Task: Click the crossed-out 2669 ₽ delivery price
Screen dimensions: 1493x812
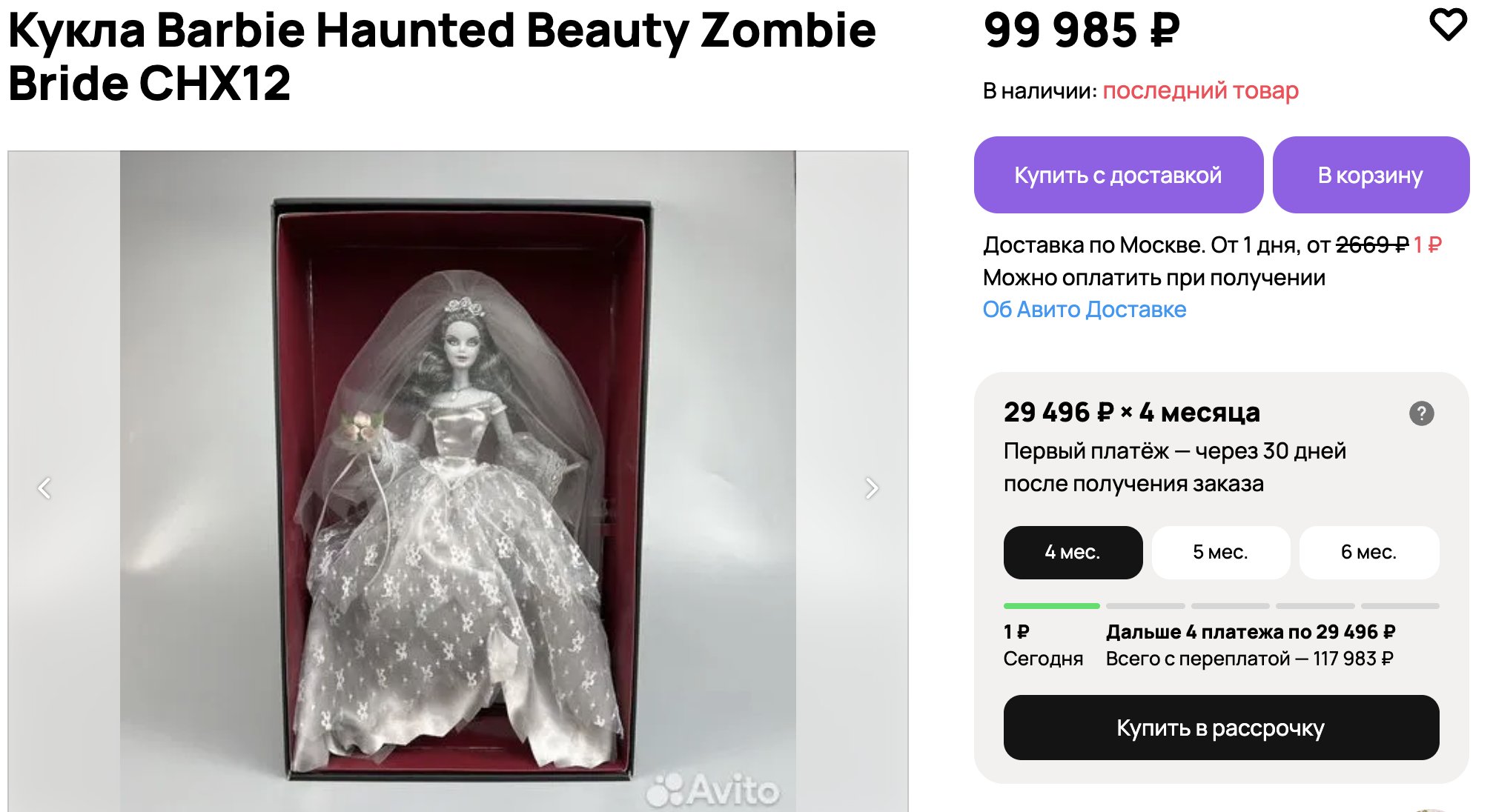Action: pyautogui.click(x=1371, y=245)
